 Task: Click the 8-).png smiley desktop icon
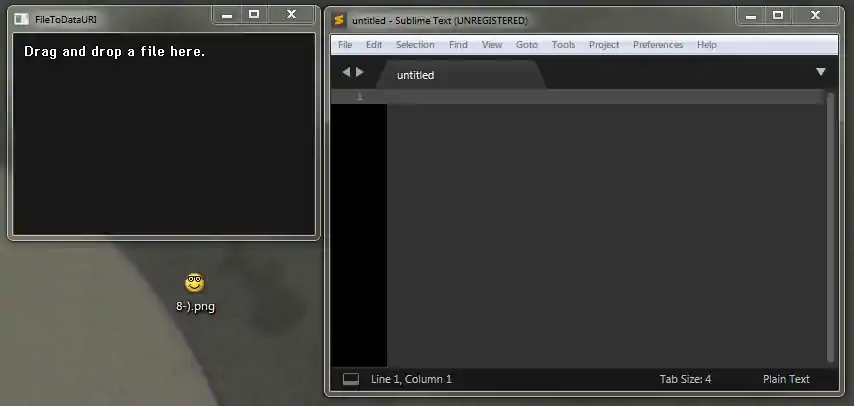coord(195,283)
